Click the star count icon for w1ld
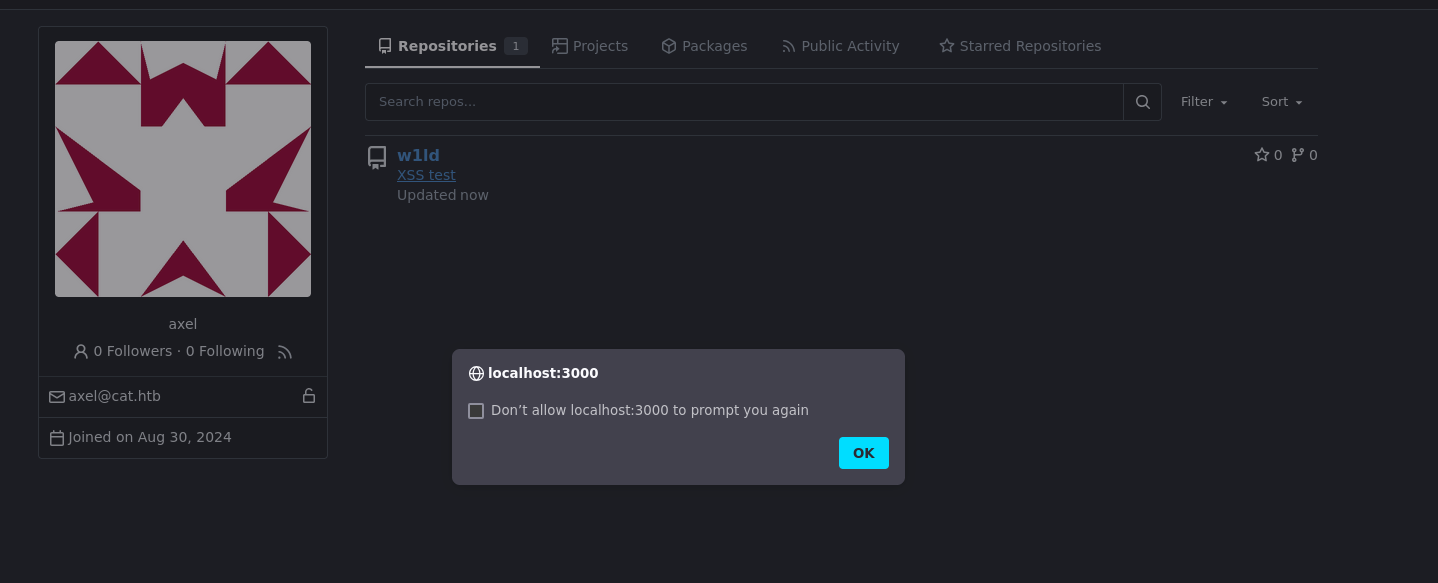The width and height of the screenshot is (1438, 583). tap(1262, 155)
